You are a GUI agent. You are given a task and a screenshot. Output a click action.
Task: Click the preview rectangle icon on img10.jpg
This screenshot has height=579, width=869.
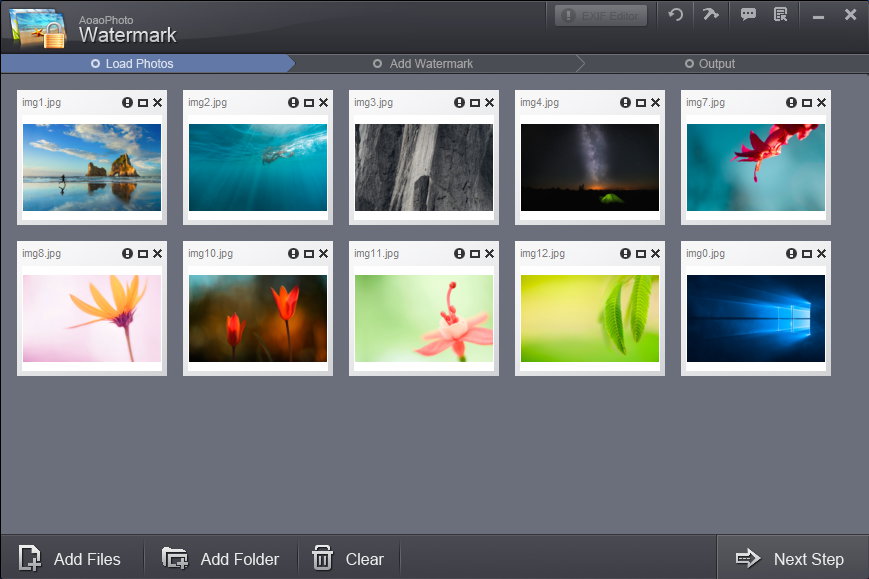(x=309, y=255)
